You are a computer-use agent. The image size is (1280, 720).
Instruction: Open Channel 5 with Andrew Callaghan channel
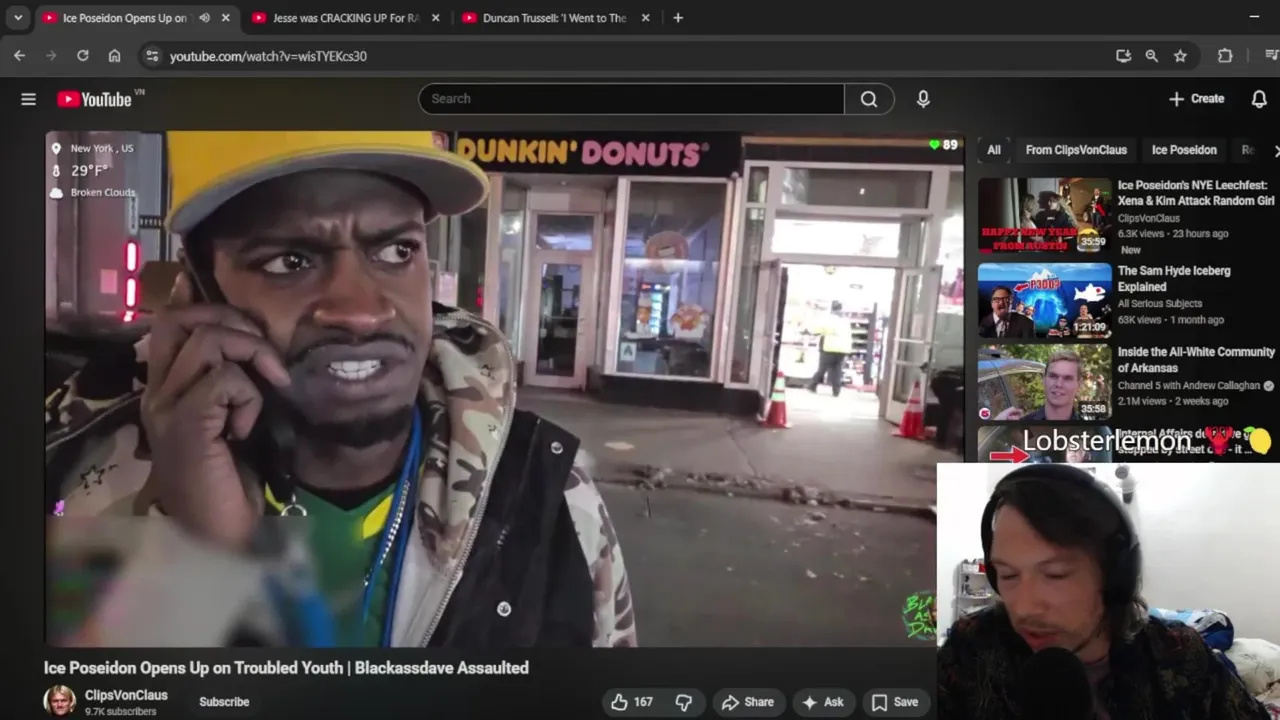coord(1189,385)
